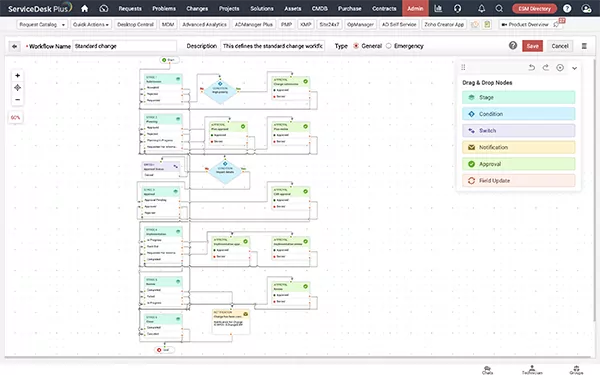Open the help question mark in header
Viewport: 600px width, 375px height.
567,8
